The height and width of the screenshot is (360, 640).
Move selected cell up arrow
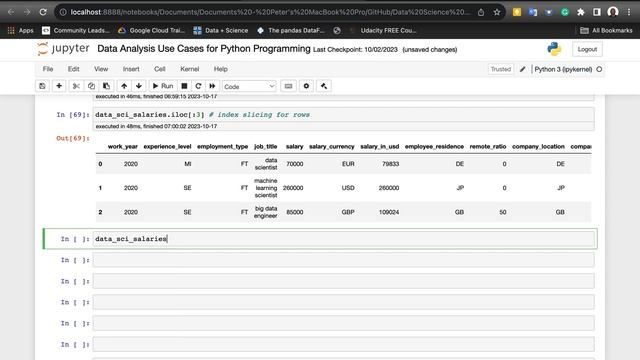[x=124, y=86]
